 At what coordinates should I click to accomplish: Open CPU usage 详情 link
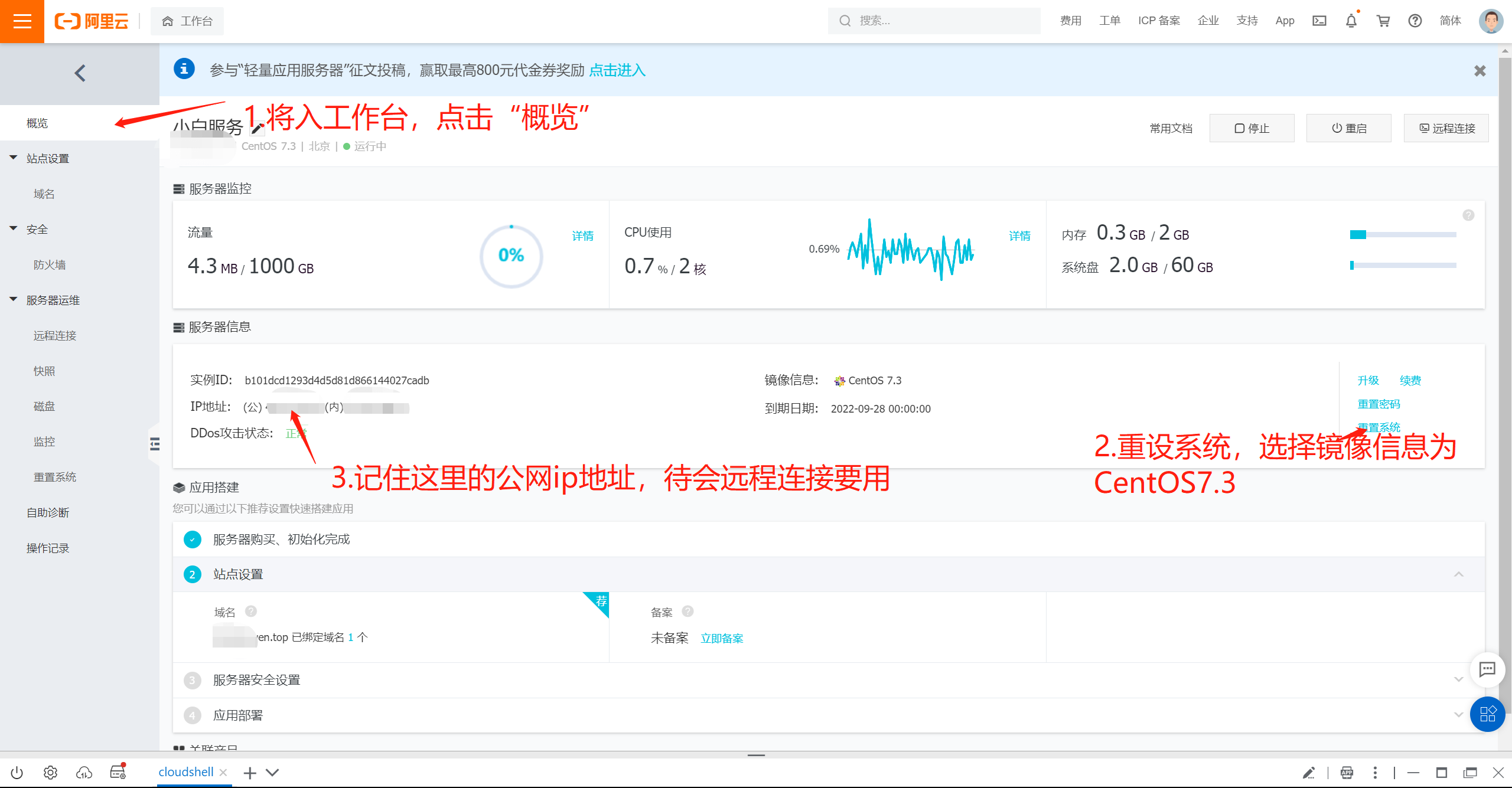1019,236
